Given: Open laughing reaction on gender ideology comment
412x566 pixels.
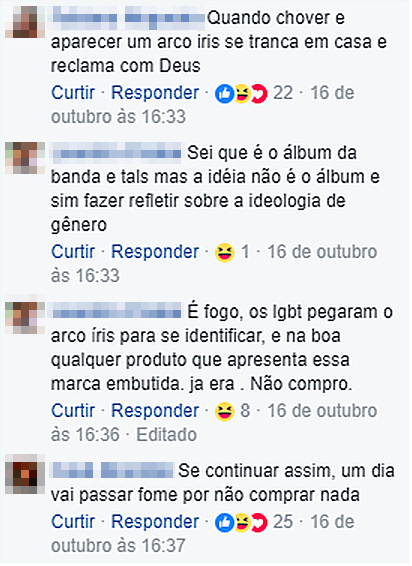Looking at the screenshot, I should (225, 252).
